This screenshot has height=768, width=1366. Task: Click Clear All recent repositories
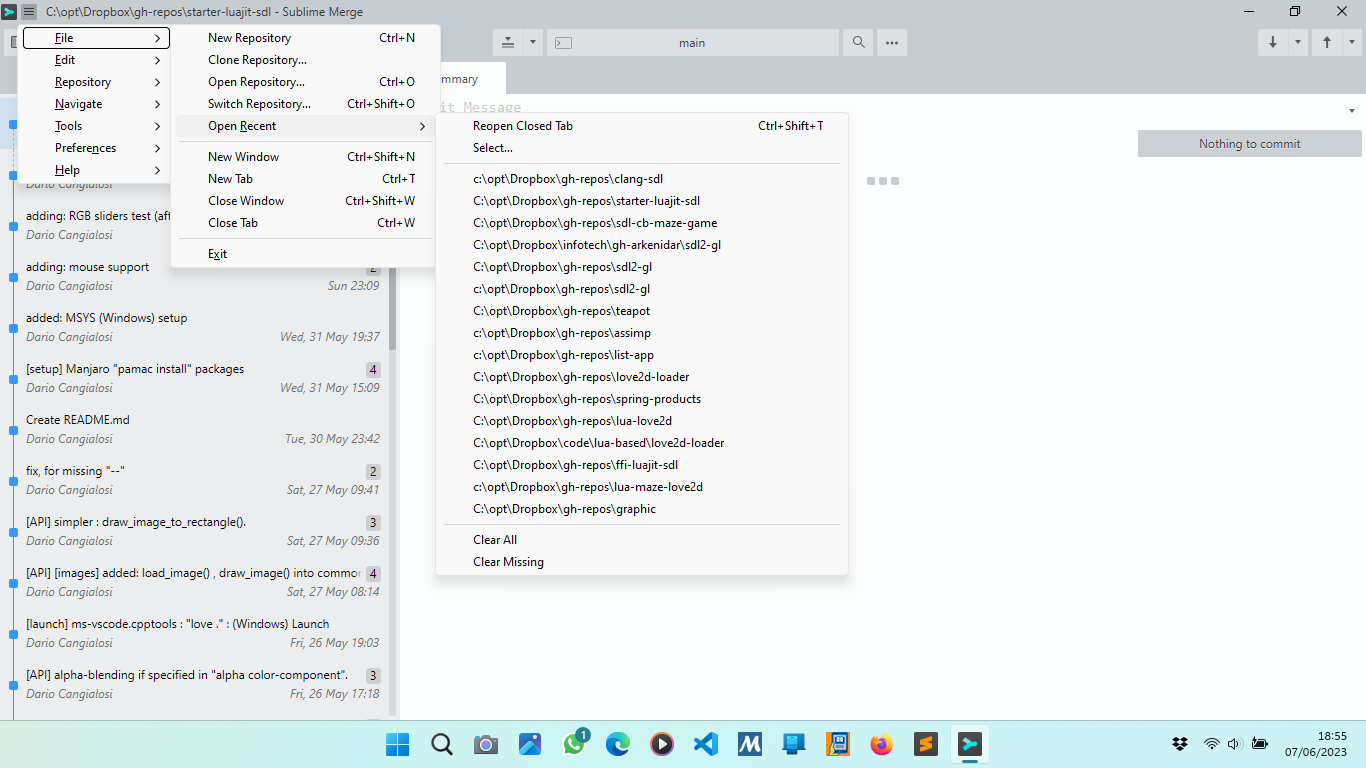coord(642,540)
